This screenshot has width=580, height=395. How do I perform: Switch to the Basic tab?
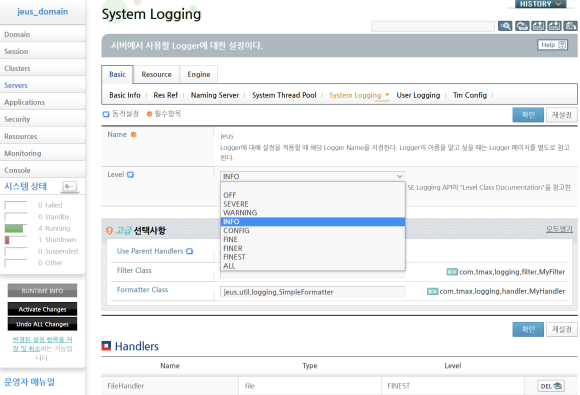click(117, 74)
